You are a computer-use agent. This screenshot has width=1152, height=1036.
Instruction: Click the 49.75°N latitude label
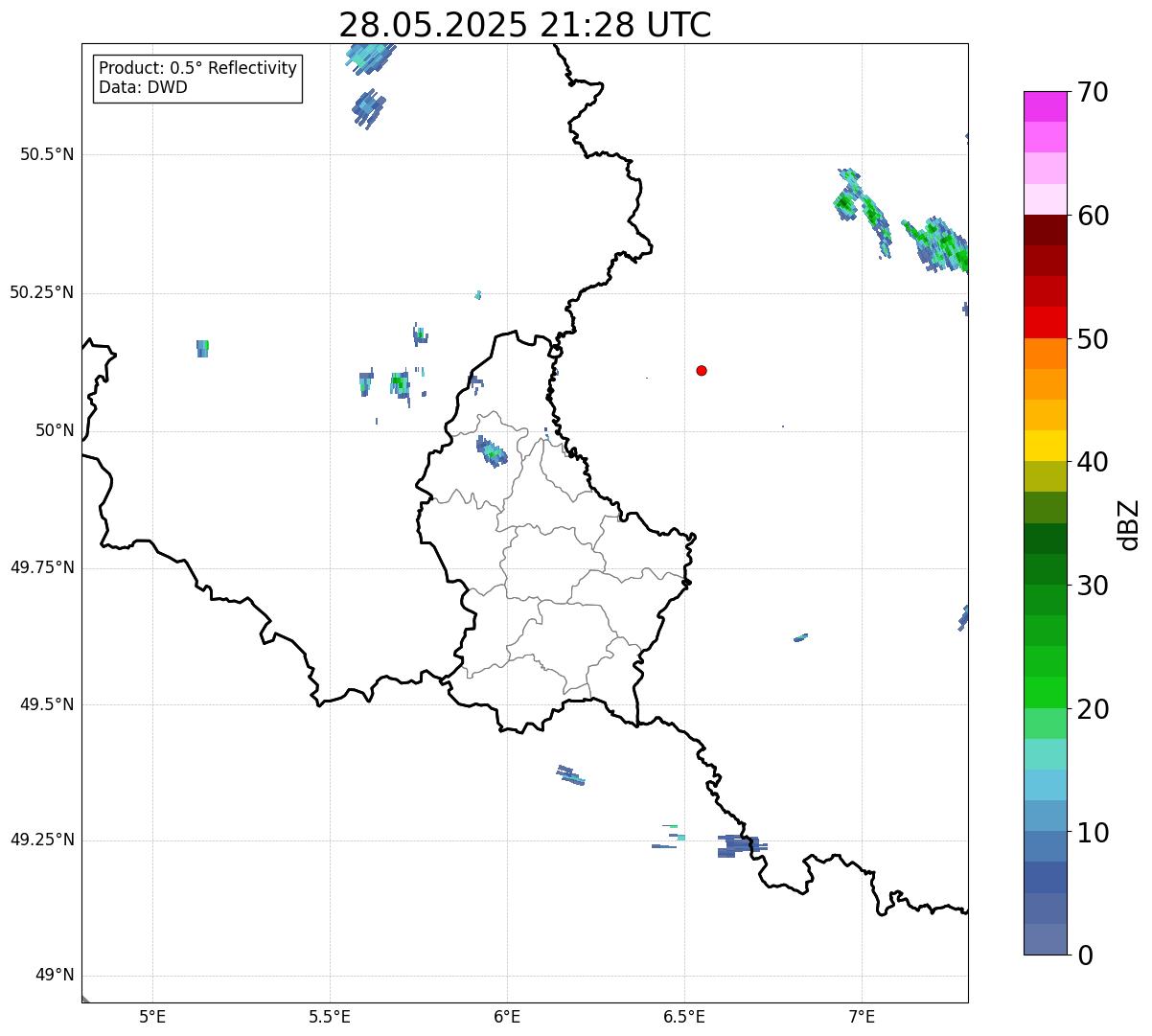pyautogui.click(x=41, y=567)
